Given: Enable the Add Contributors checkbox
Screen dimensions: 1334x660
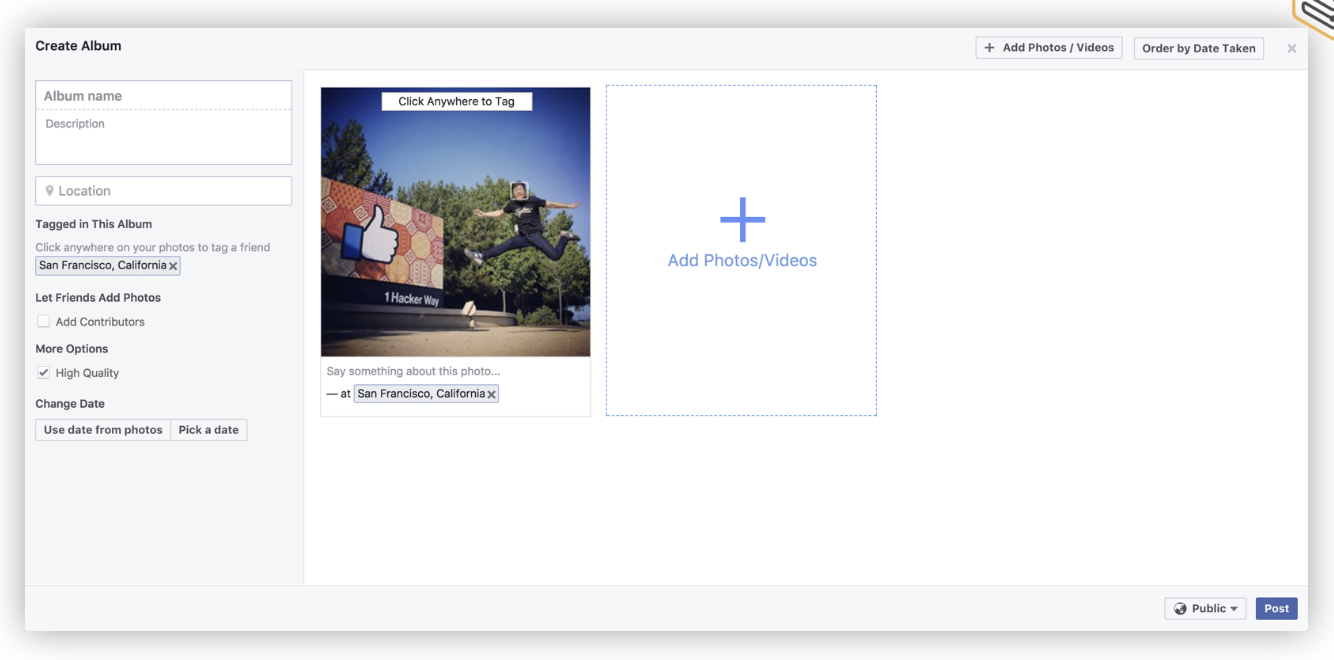Looking at the screenshot, I should (43, 322).
